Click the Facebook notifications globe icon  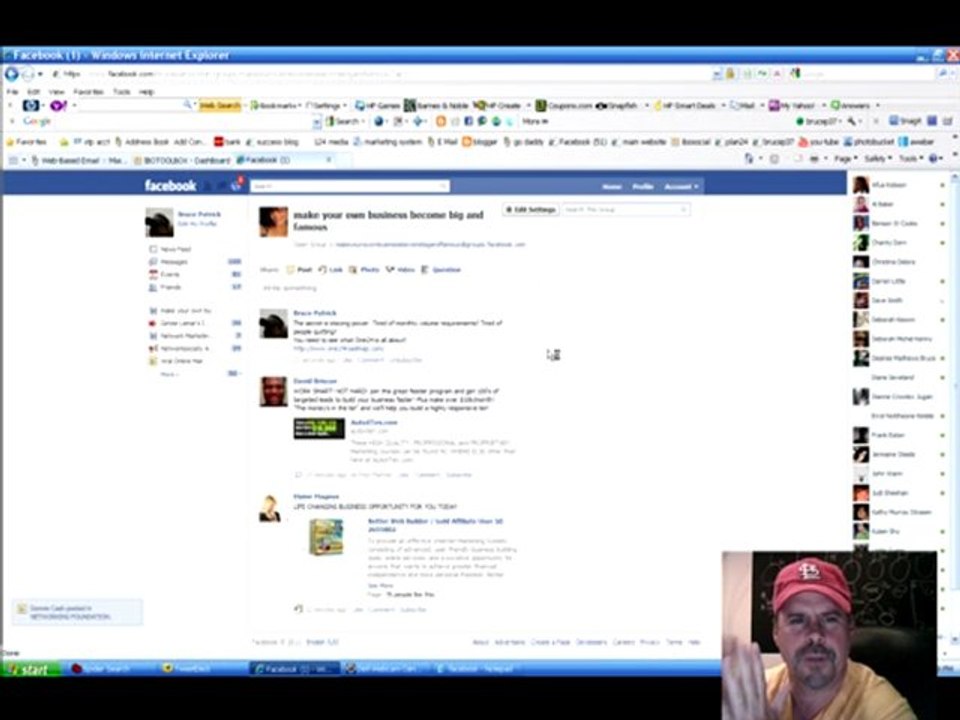tap(236, 186)
